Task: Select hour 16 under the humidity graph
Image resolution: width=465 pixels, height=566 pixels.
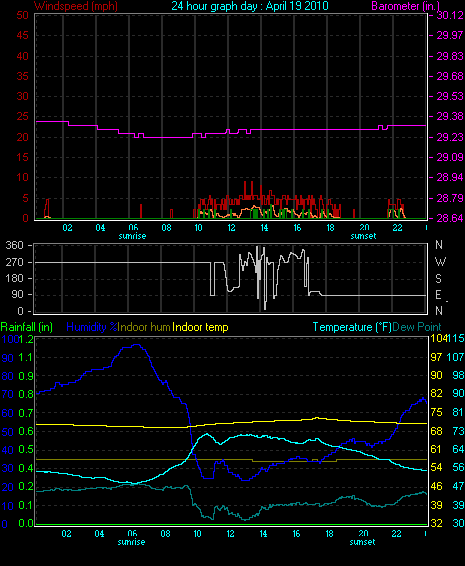Action: 296,534
